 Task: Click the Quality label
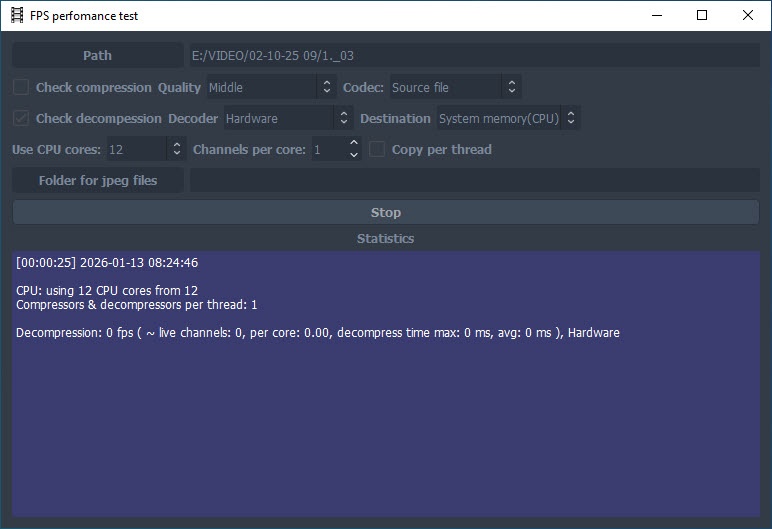[x=179, y=87]
